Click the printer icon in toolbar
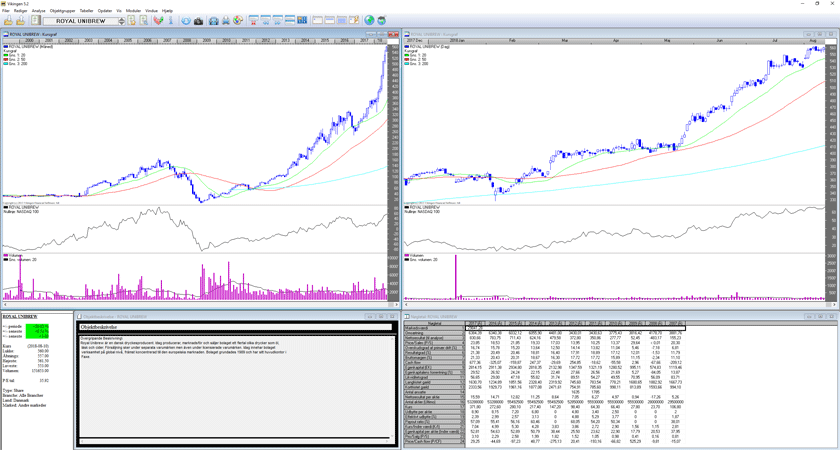 [226, 20]
